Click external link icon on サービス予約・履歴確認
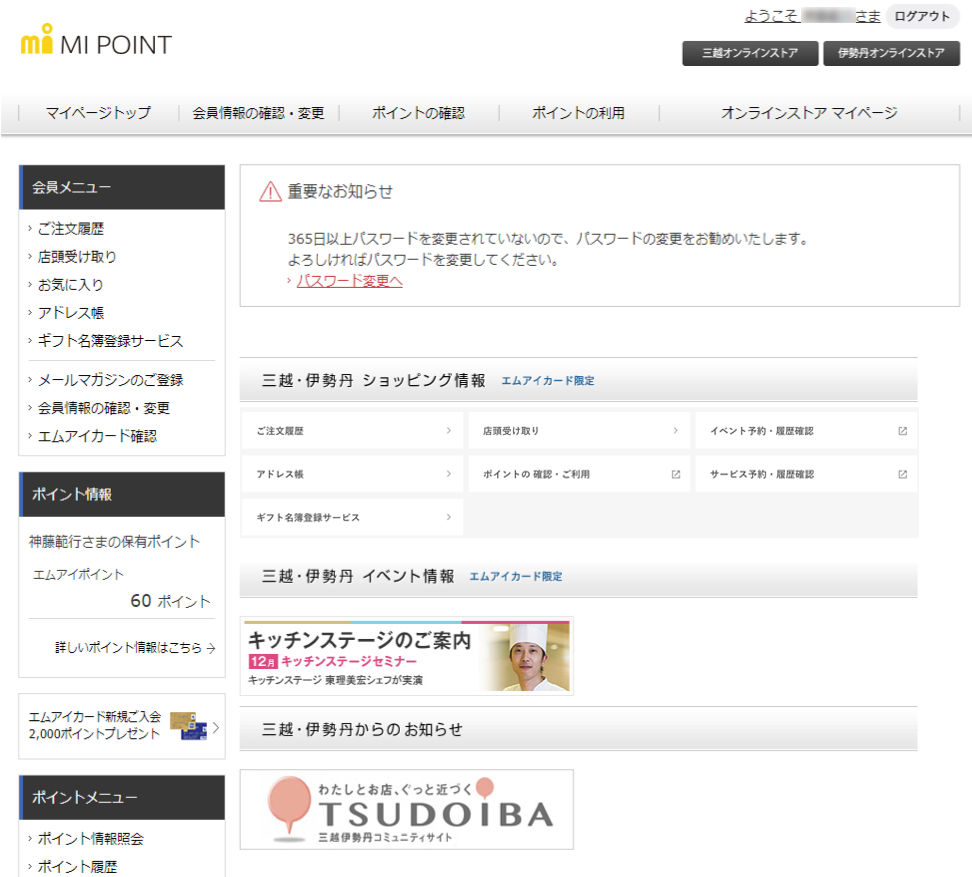The height and width of the screenshot is (877, 972). pos(903,474)
